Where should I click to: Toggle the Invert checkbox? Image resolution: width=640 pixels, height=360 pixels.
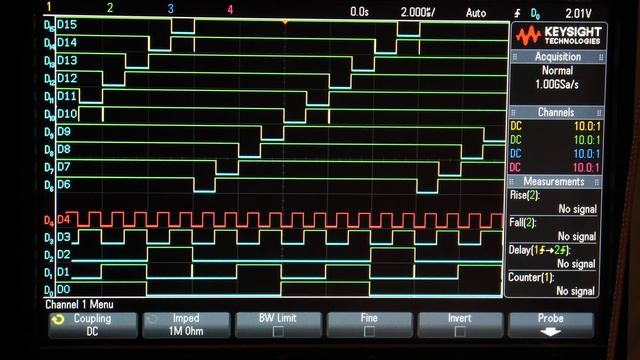tap(460, 331)
